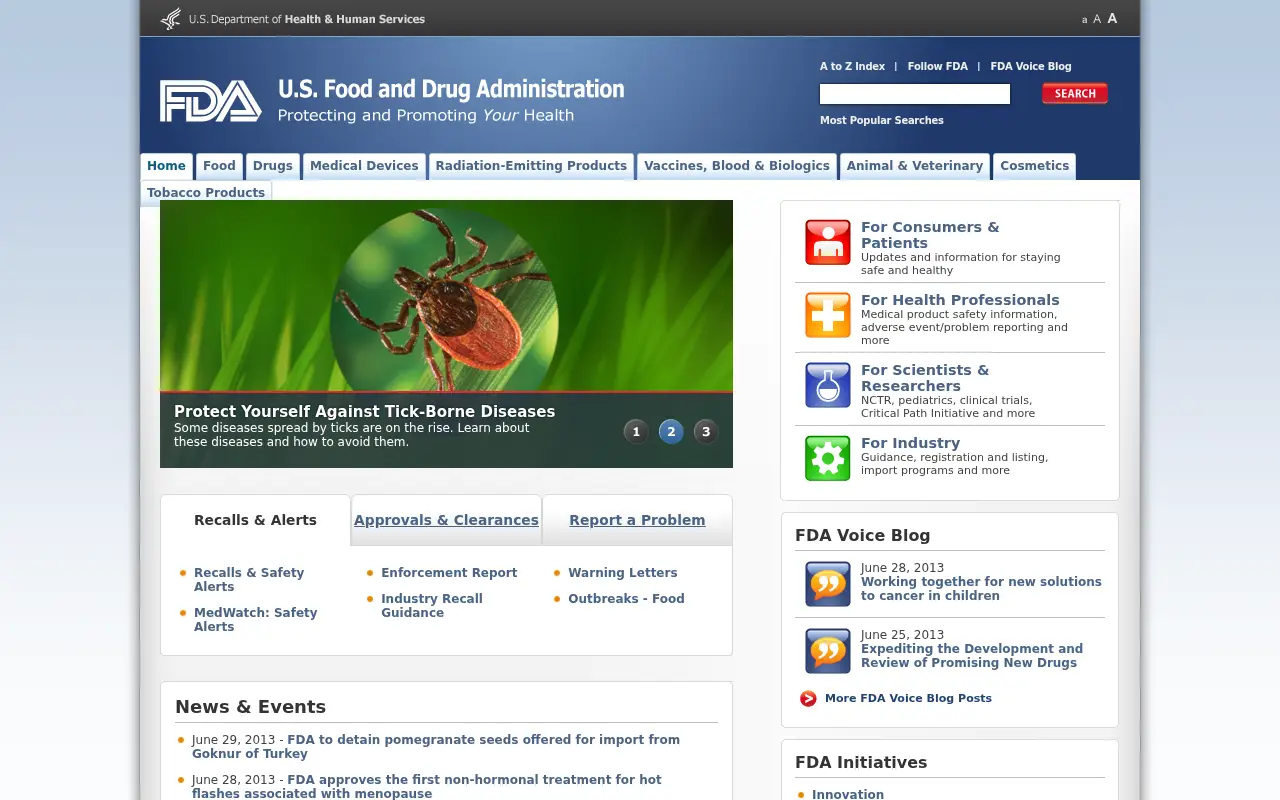Open the For Consumers & Patients heading link
The width and height of the screenshot is (1280, 800).
930,235
